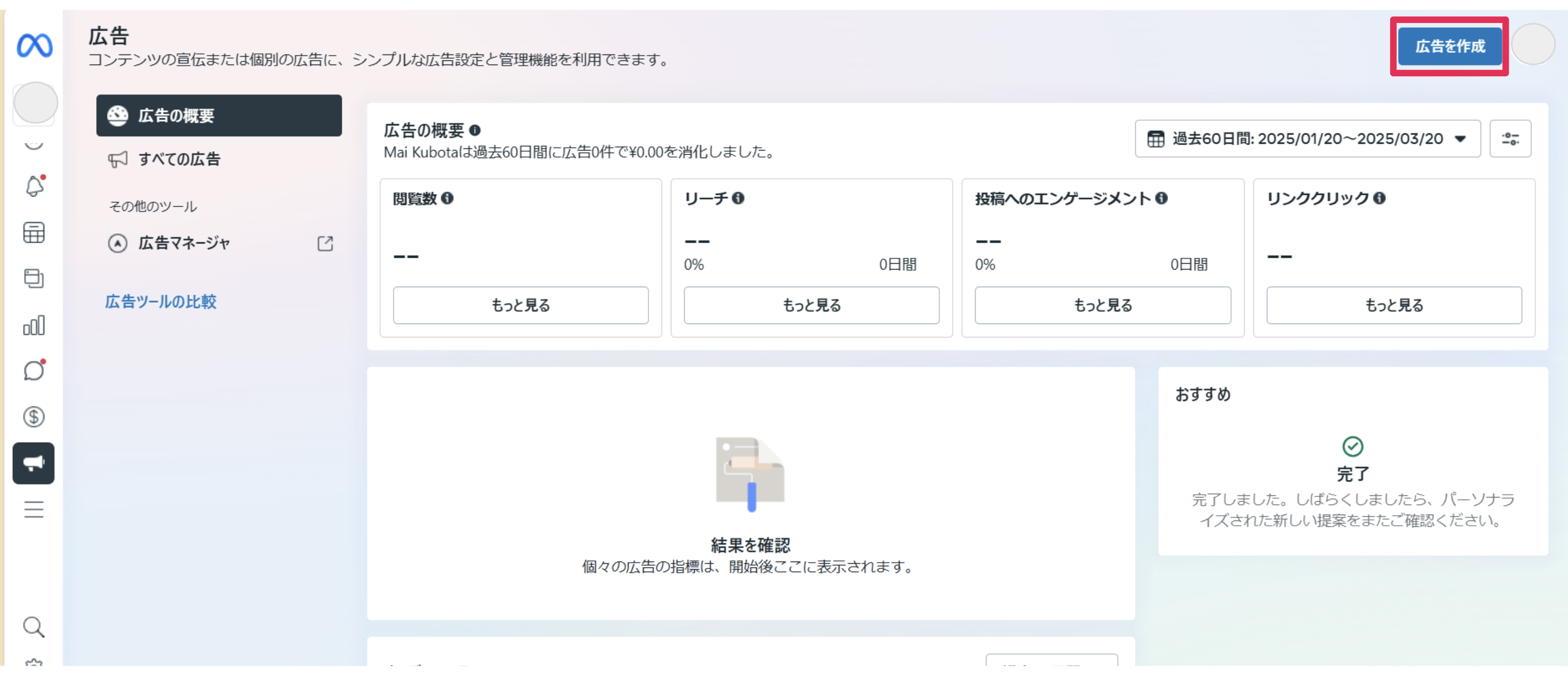
Task: Click the 0% value in 投稿へのエンゲージメント card
Action: point(985,265)
